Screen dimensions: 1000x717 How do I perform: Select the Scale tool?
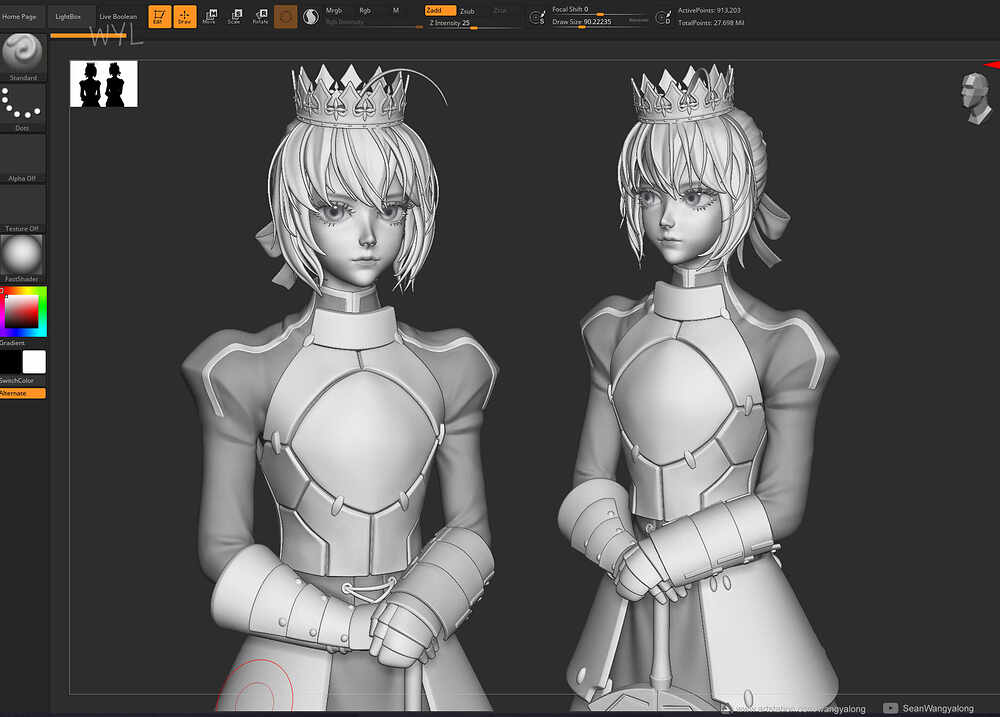235,17
